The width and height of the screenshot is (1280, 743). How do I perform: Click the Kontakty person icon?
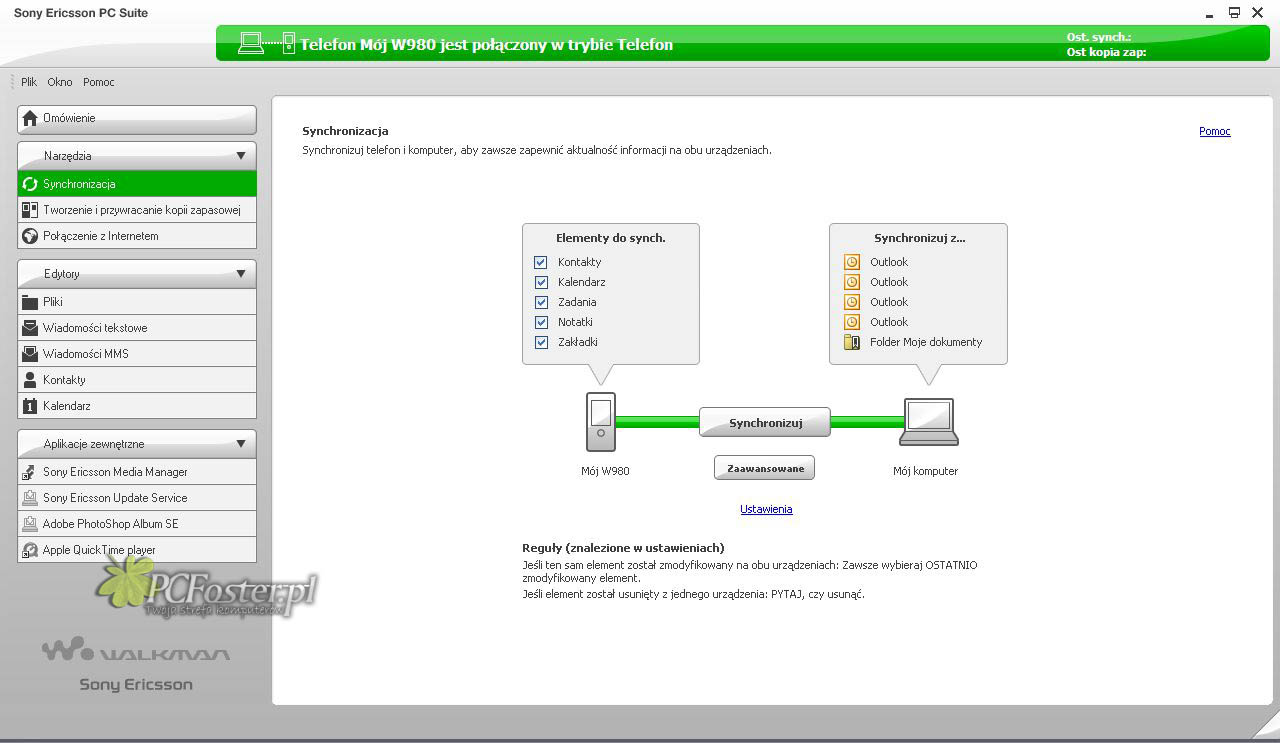tap(30, 380)
